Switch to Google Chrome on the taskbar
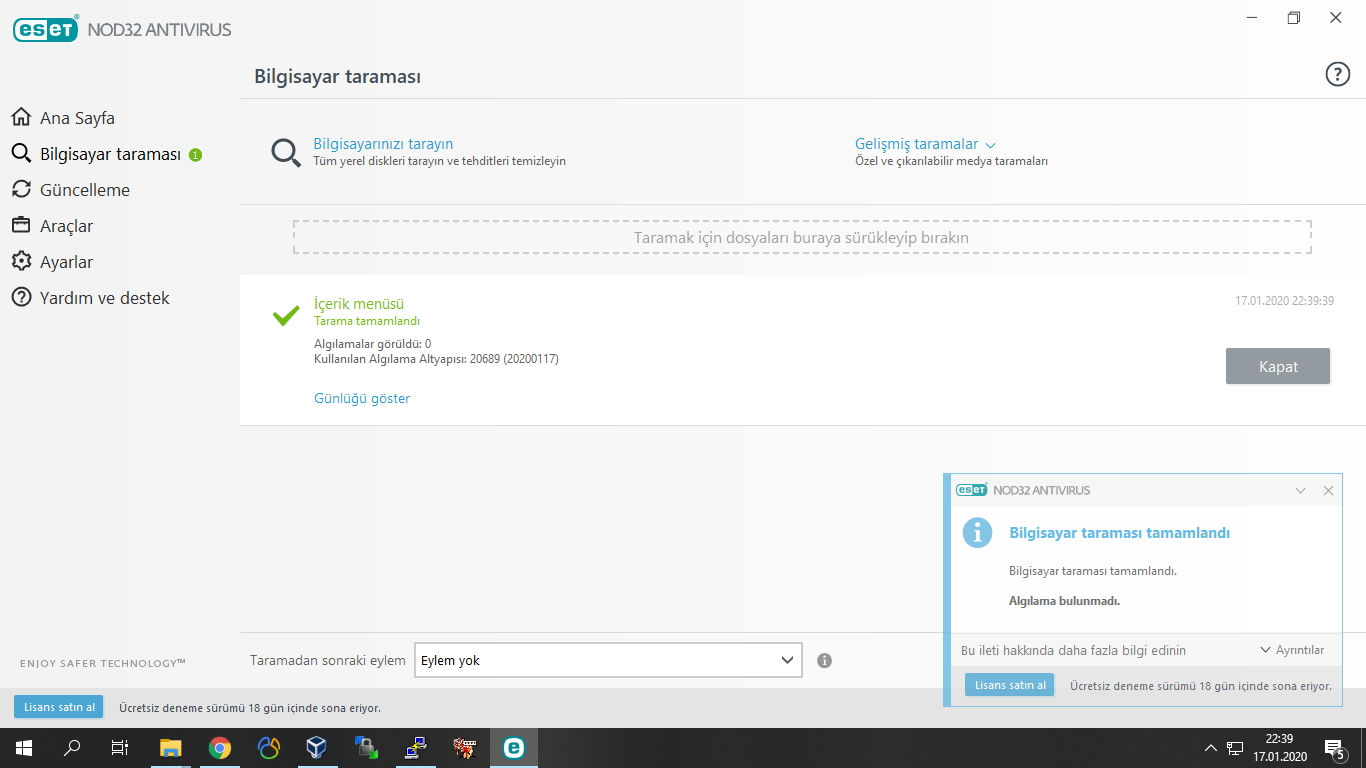This screenshot has height=768, width=1366. 220,748
